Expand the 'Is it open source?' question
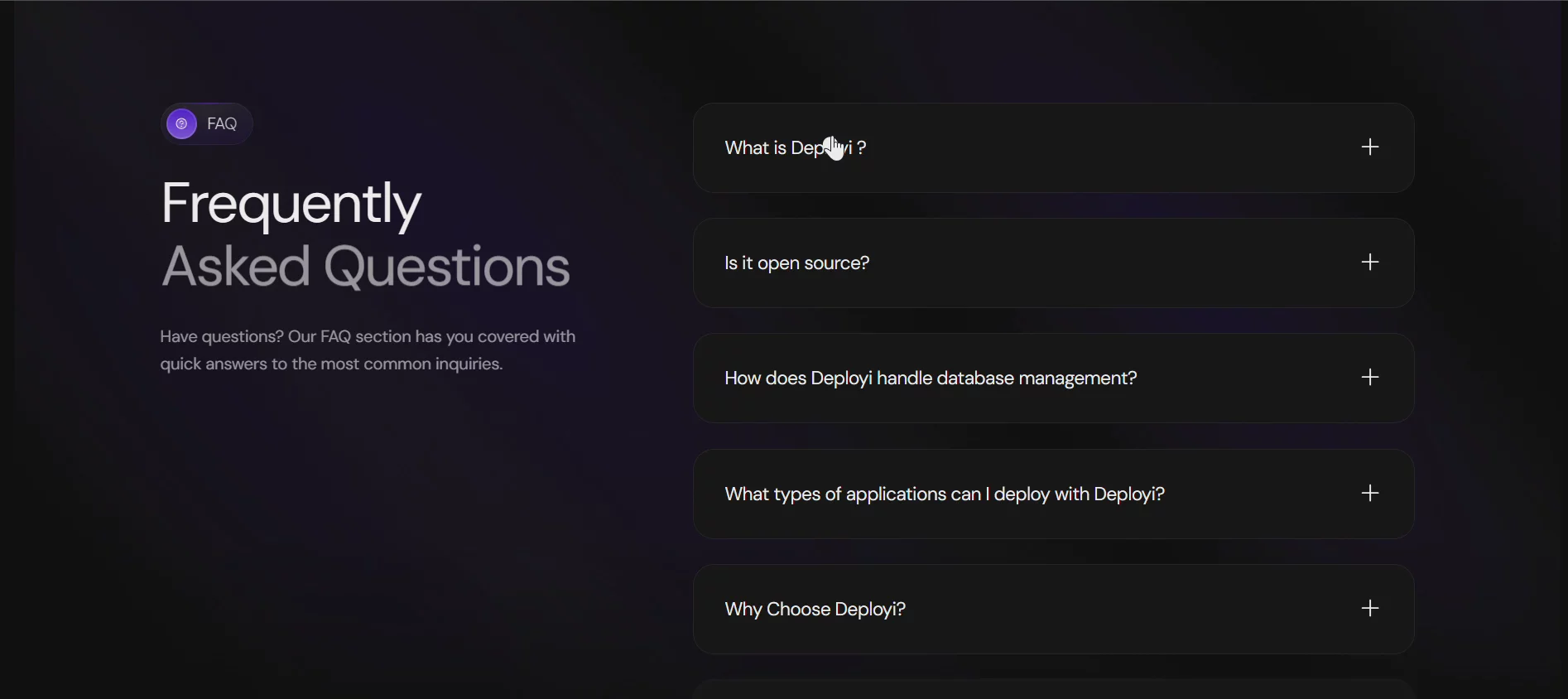1568x699 pixels. click(x=796, y=263)
